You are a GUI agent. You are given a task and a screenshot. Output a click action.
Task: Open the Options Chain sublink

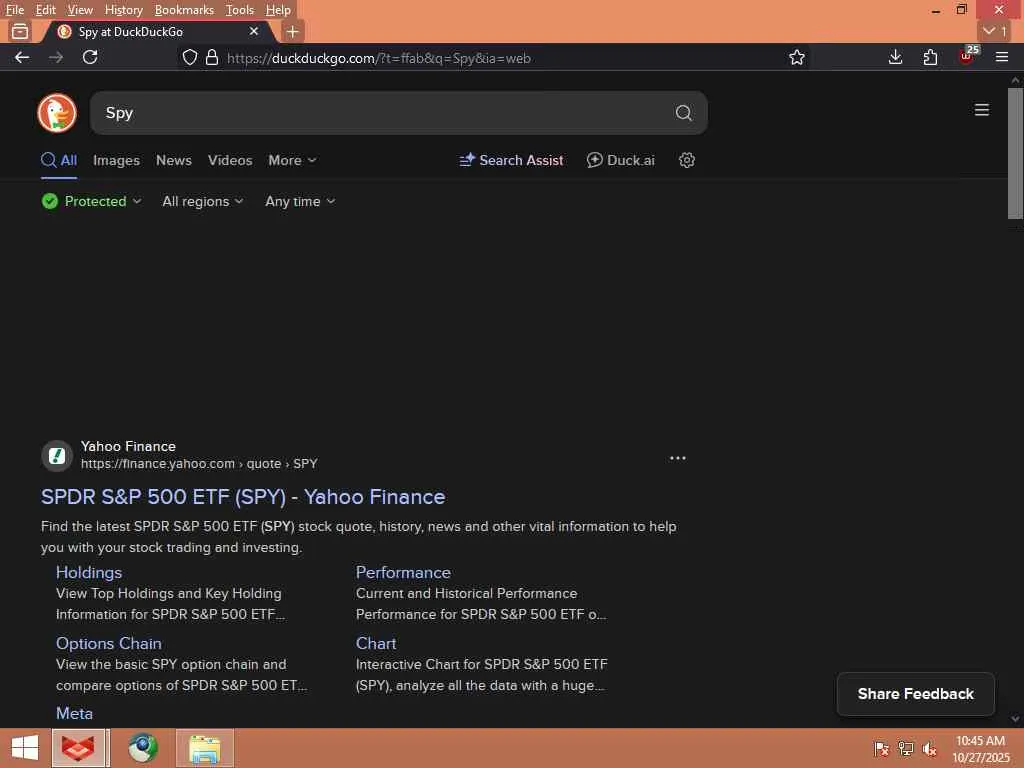tap(108, 643)
